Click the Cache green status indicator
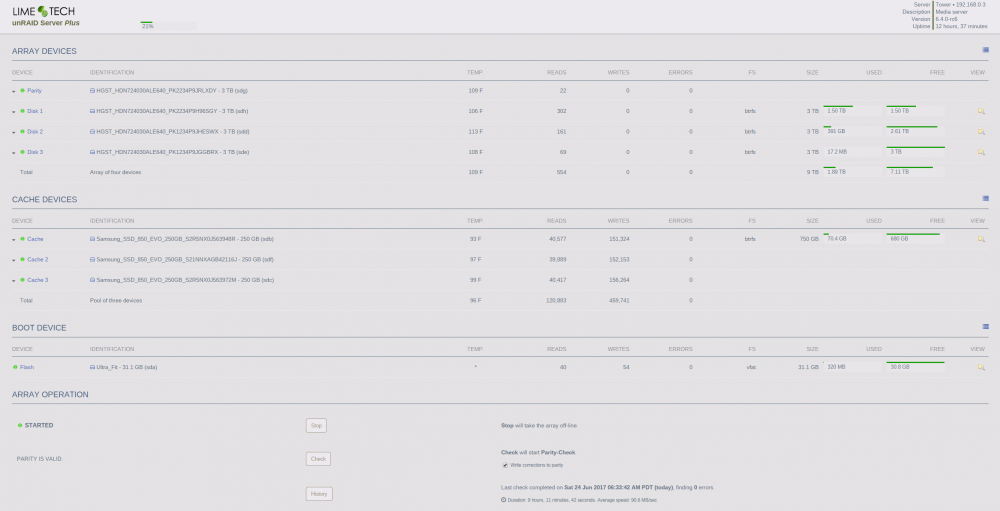 (x=22, y=239)
